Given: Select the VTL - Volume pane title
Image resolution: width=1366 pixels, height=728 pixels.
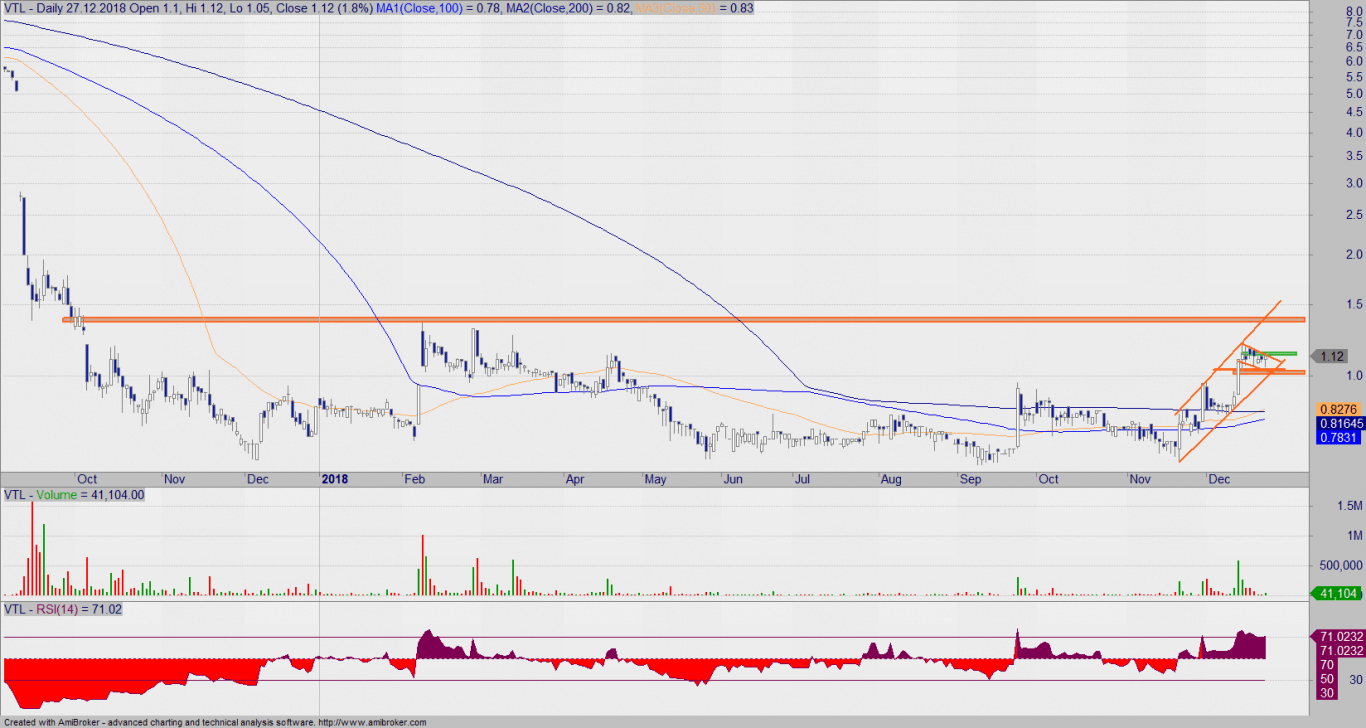Looking at the screenshot, I should click(x=75, y=495).
